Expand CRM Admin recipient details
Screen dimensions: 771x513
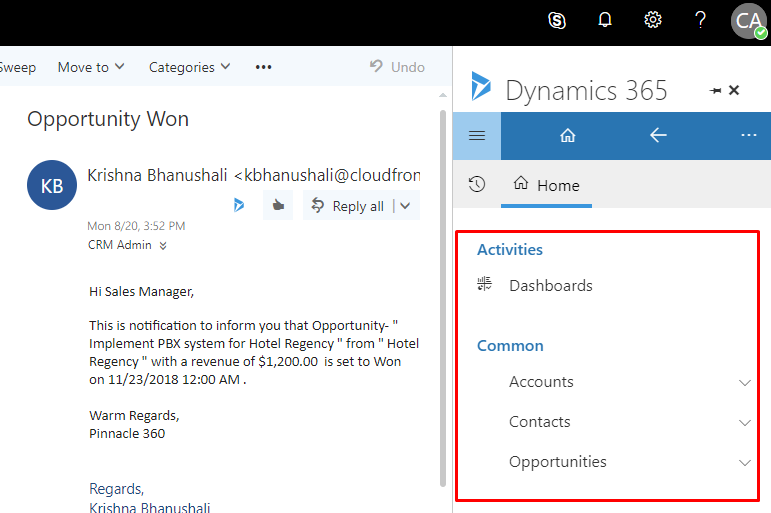click(x=163, y=245)
